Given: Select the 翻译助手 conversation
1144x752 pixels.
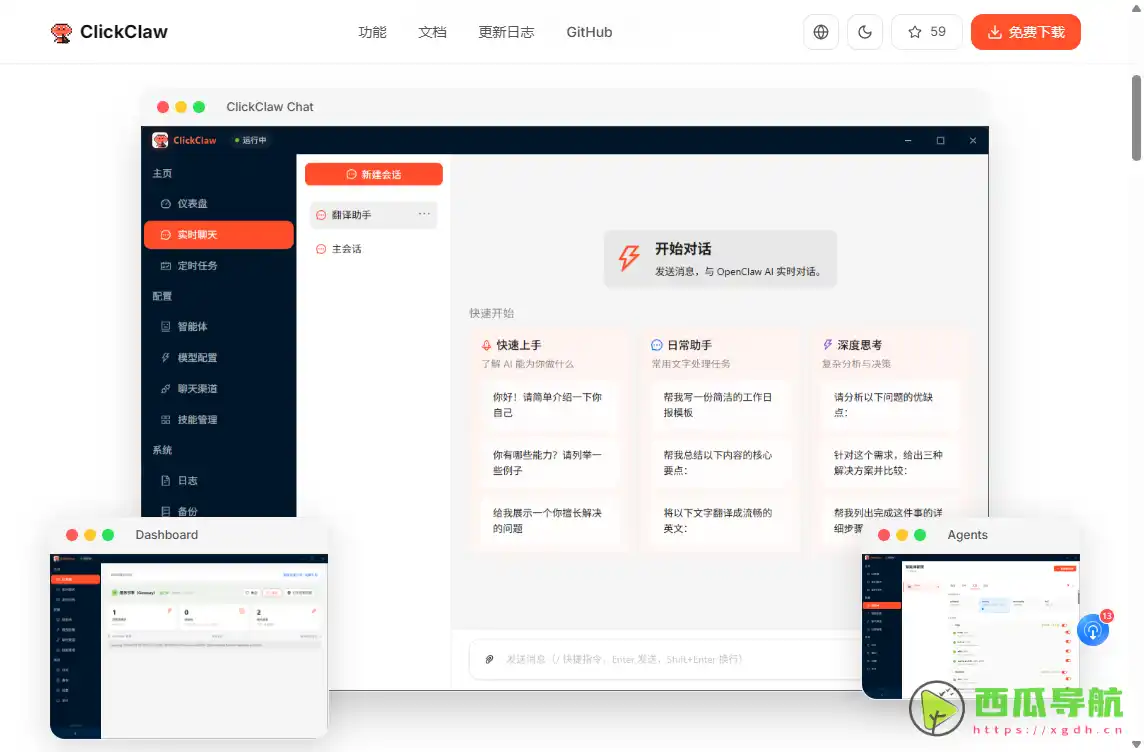Looking at the screenshot, I should pos(373,215).
